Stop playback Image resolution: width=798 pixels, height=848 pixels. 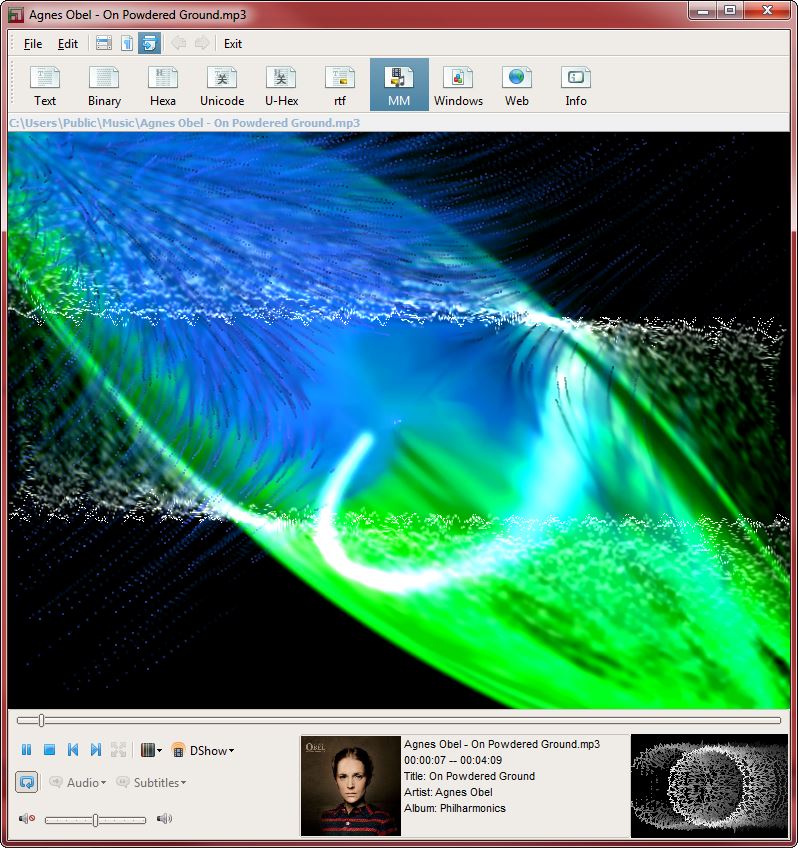point(49,750)
